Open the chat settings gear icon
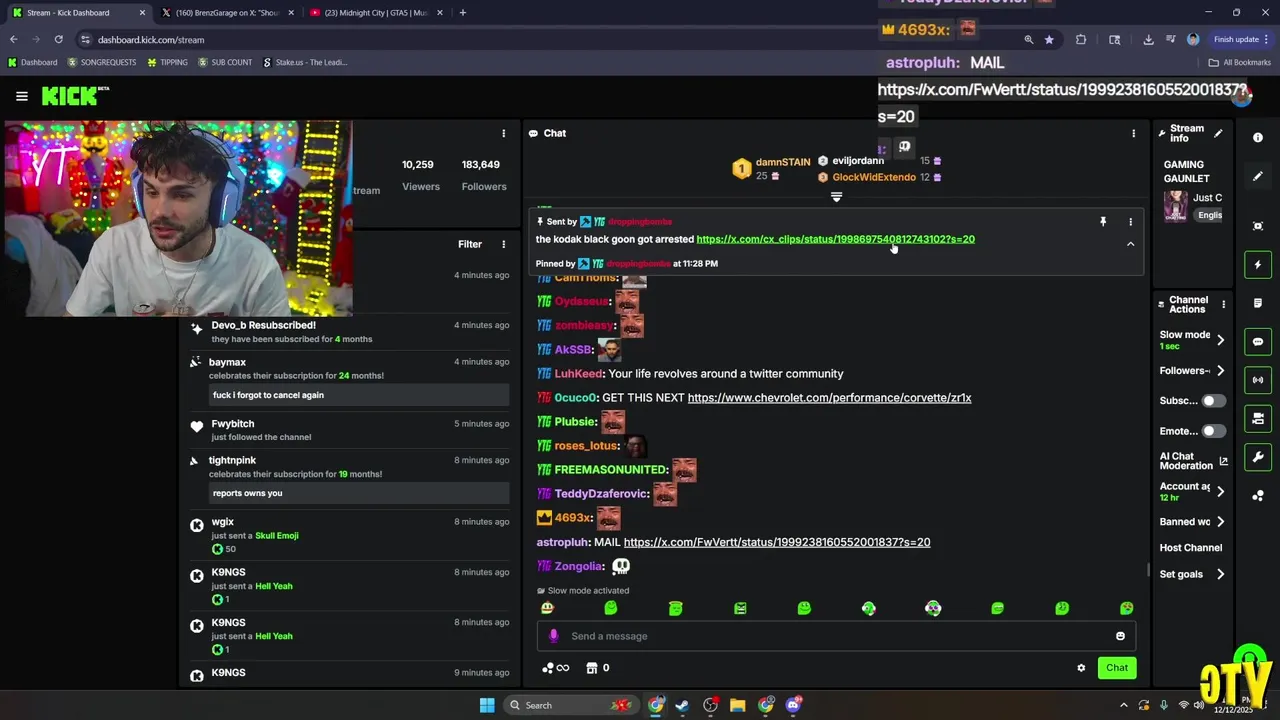This screenshot has width=1280, height=720. point(1081,668)
